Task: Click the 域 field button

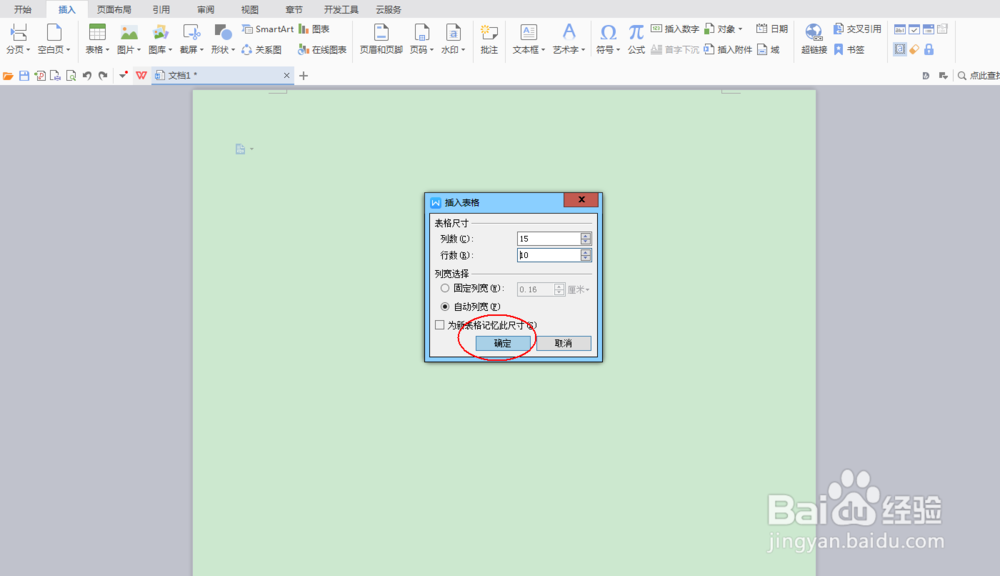Action: click(x=768, y=49)
